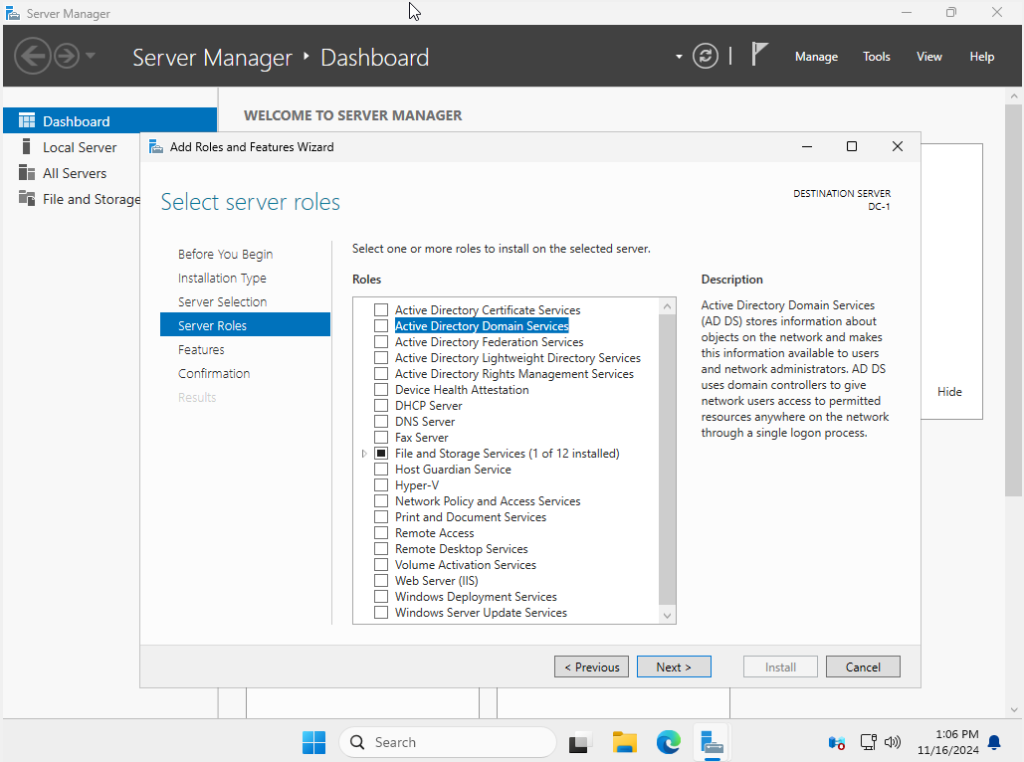Open the Manage menu

click(816, 57)
